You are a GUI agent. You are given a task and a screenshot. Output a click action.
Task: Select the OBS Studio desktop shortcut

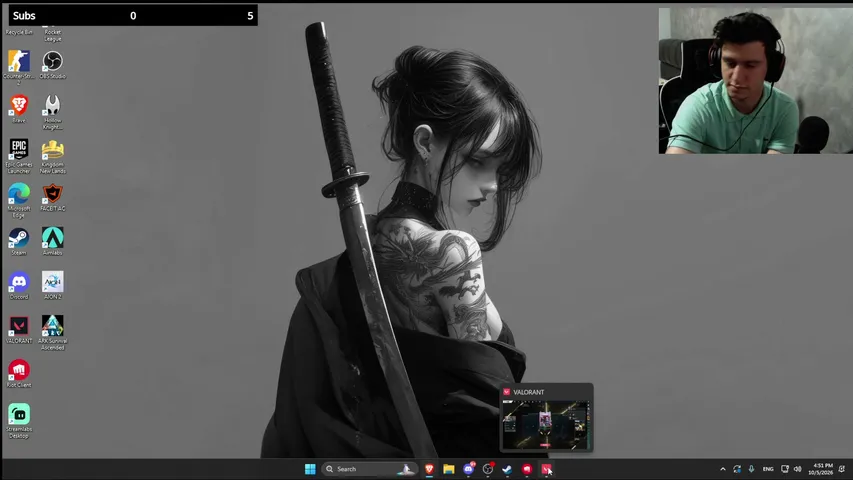53,64
